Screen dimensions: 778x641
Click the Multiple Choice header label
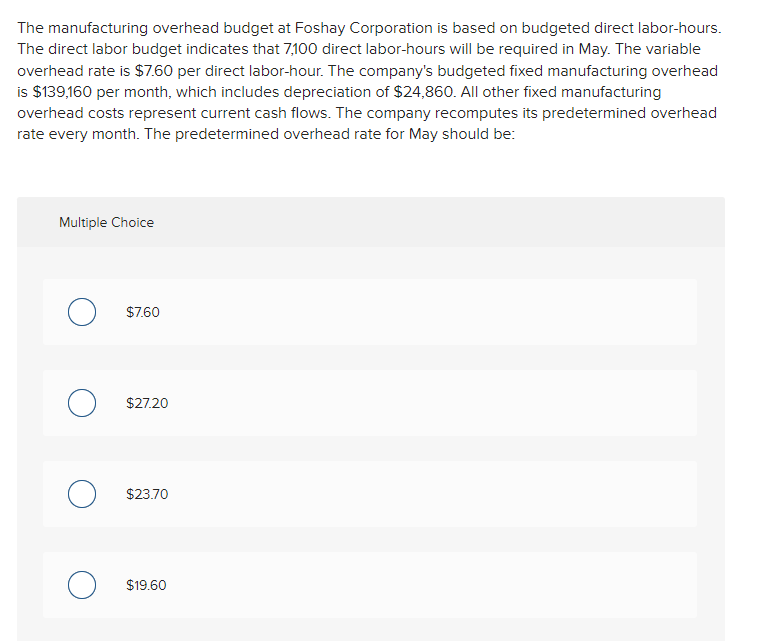click(x=106, y=222)
